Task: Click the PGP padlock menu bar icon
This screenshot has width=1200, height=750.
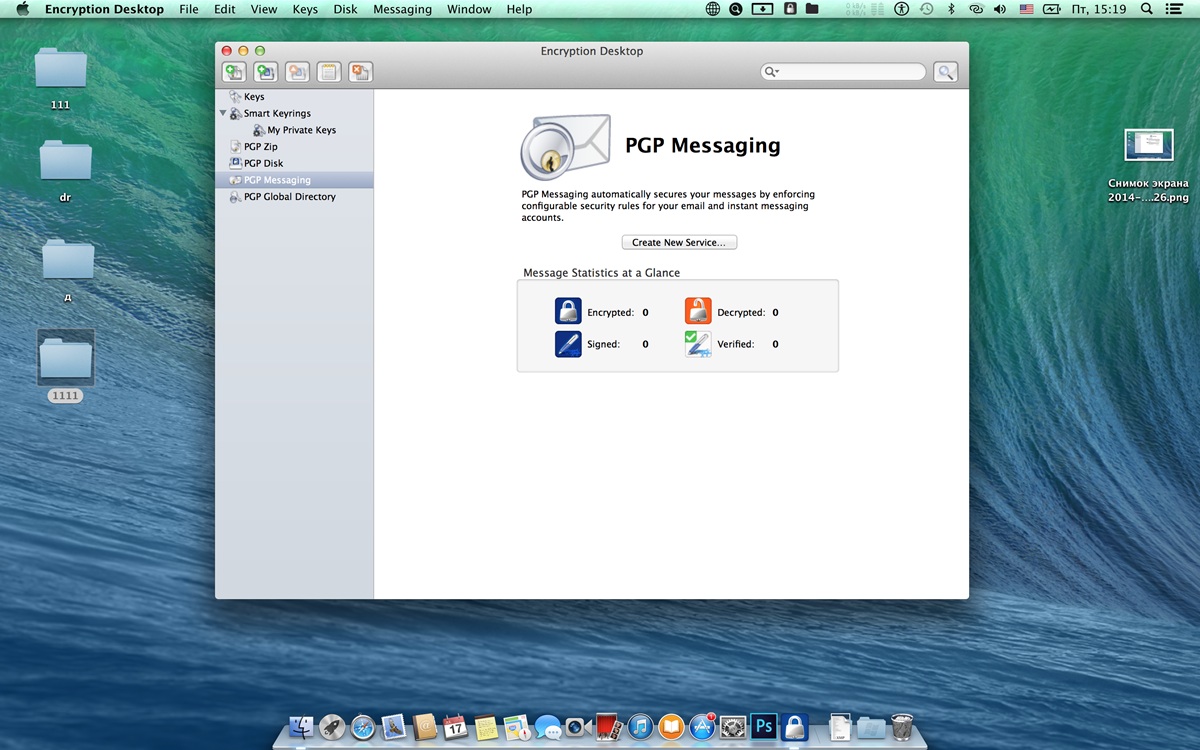Action: coord(790,9)
